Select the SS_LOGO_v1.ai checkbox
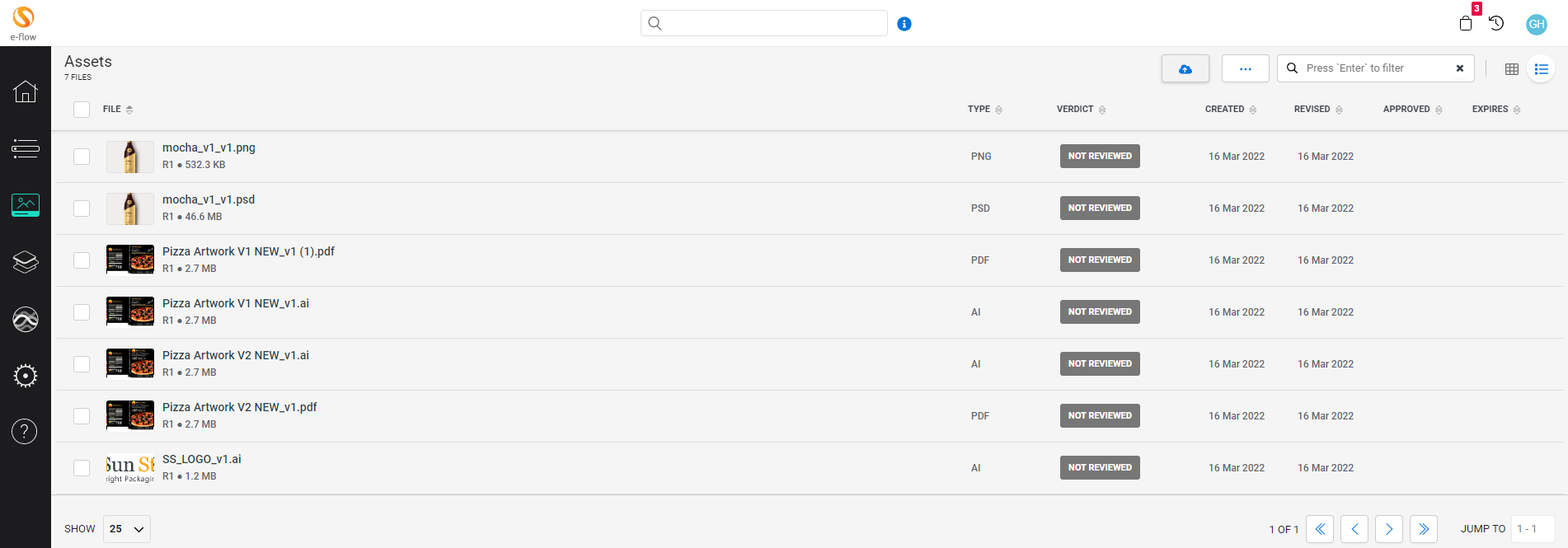The width and height of the screenshot is (1568, 548). [x=82, y=468]
